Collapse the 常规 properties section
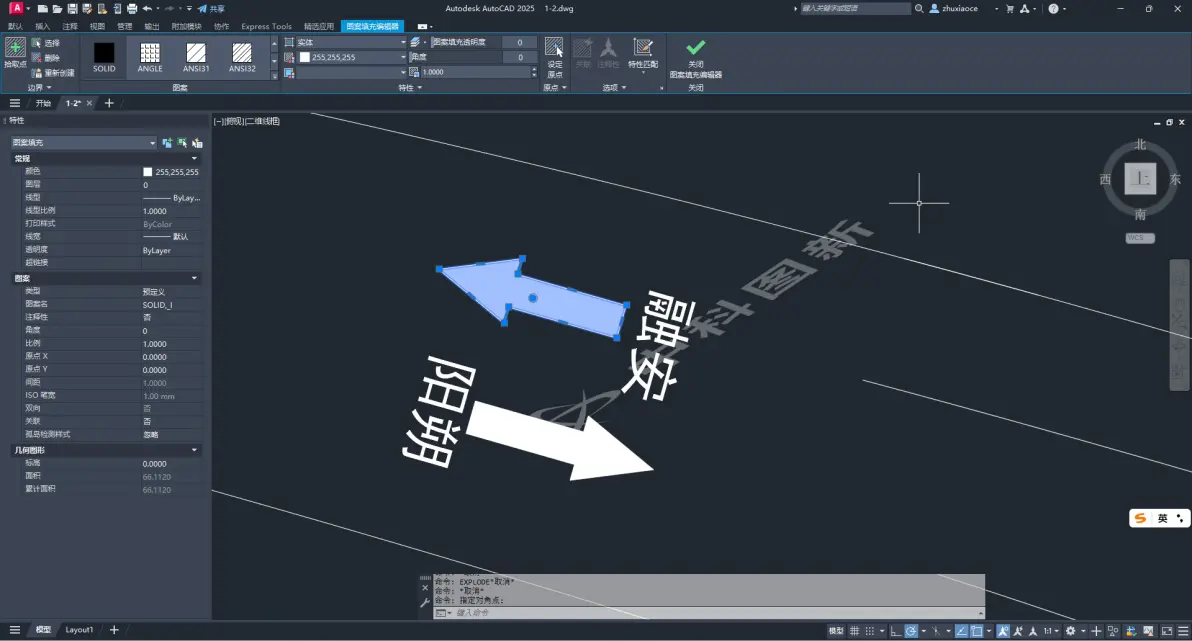Image resolution: width=1192 pixels, height=641 pixels. [194, 158]
